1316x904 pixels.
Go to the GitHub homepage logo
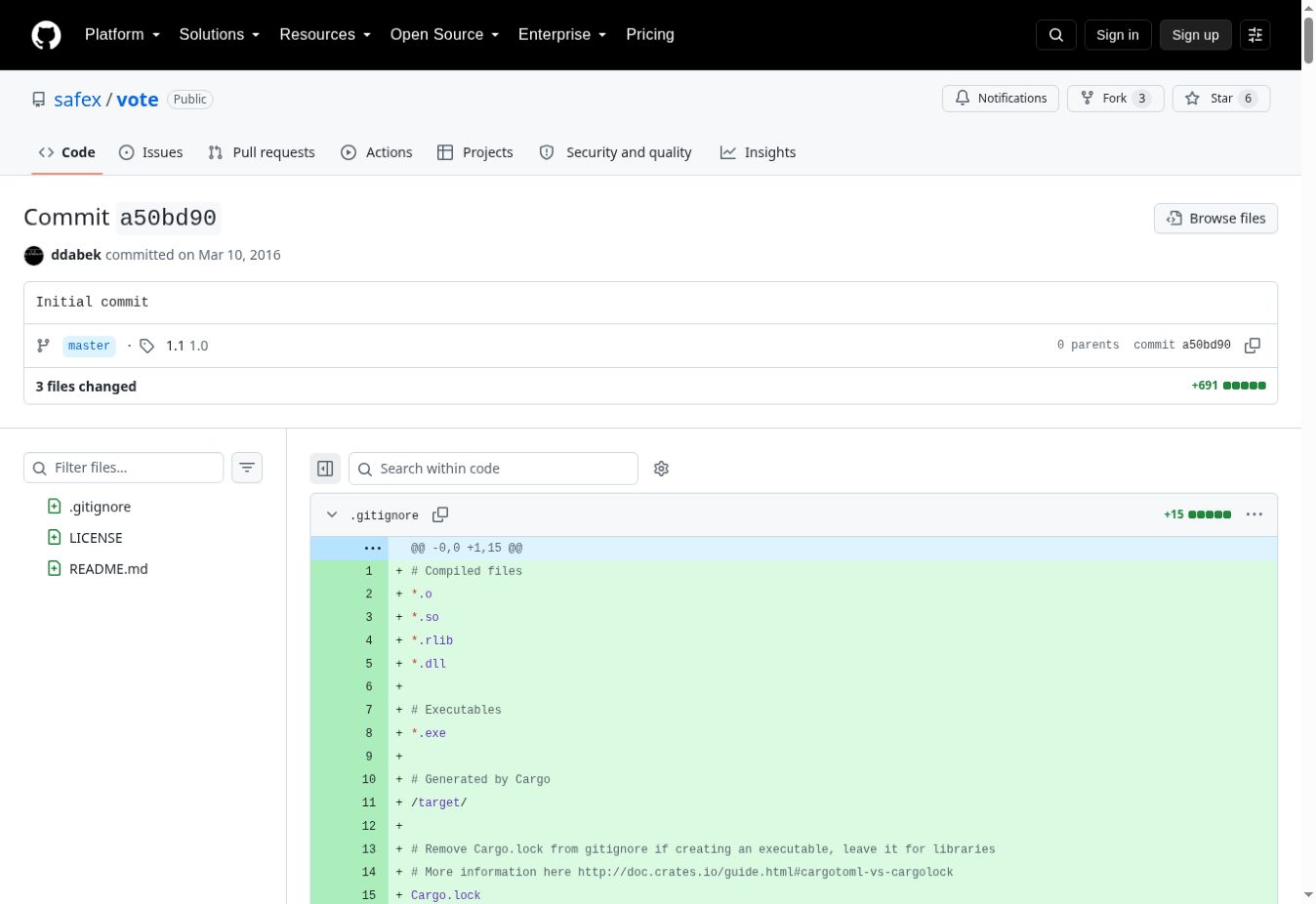coord(46,35)
